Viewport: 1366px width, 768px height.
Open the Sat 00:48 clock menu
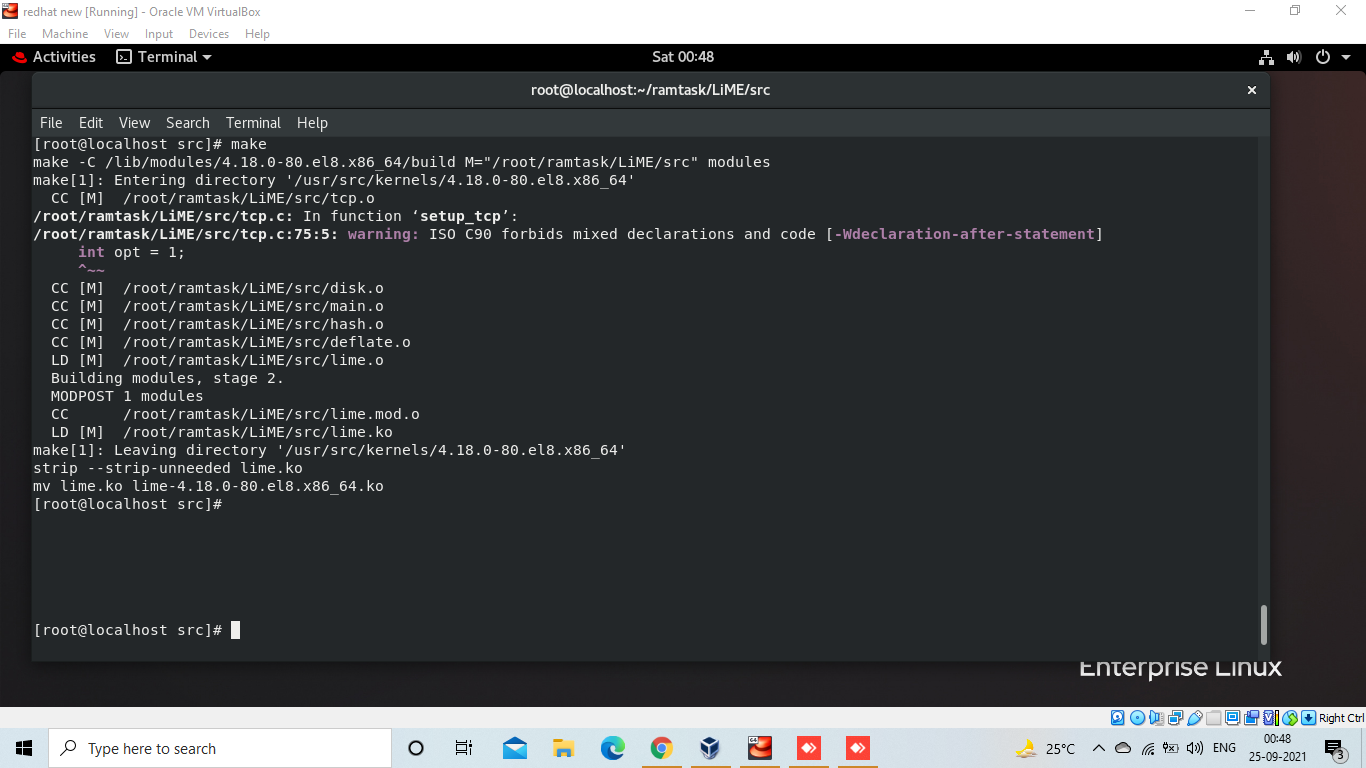tap(683, 57)
